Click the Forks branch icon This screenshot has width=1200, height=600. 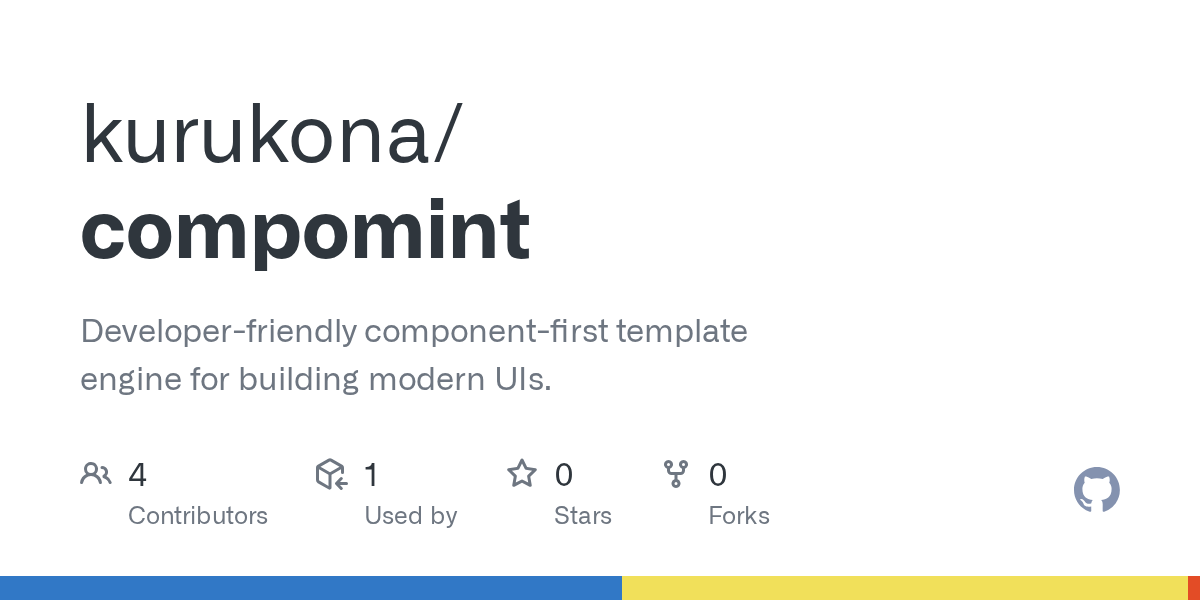(676, 474)
